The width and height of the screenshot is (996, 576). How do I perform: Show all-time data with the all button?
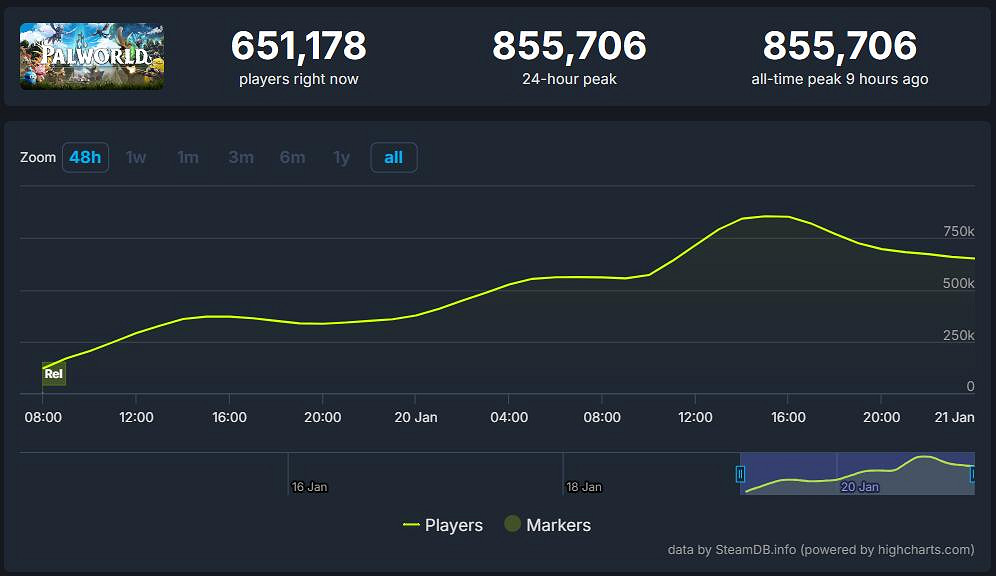(x=393, y=157)
